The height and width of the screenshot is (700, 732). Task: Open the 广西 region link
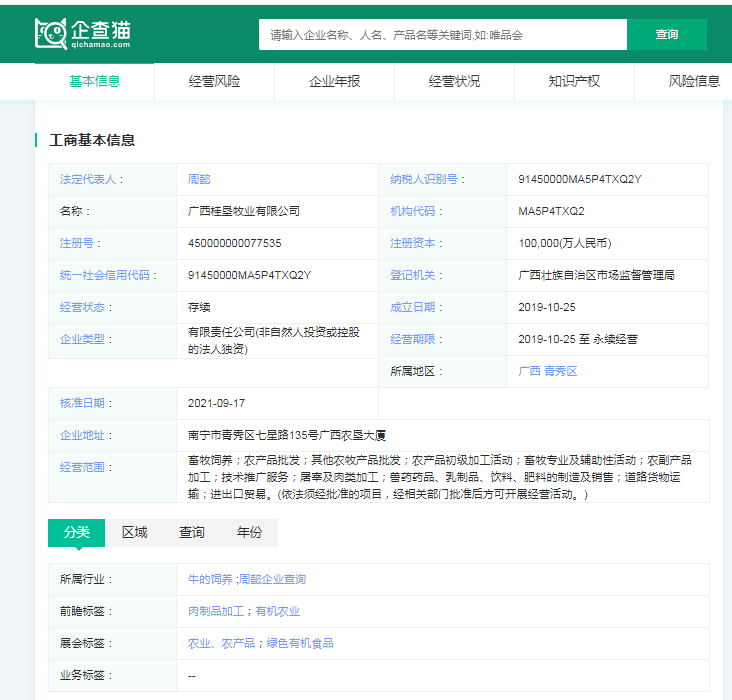click(x=529, y=371)
